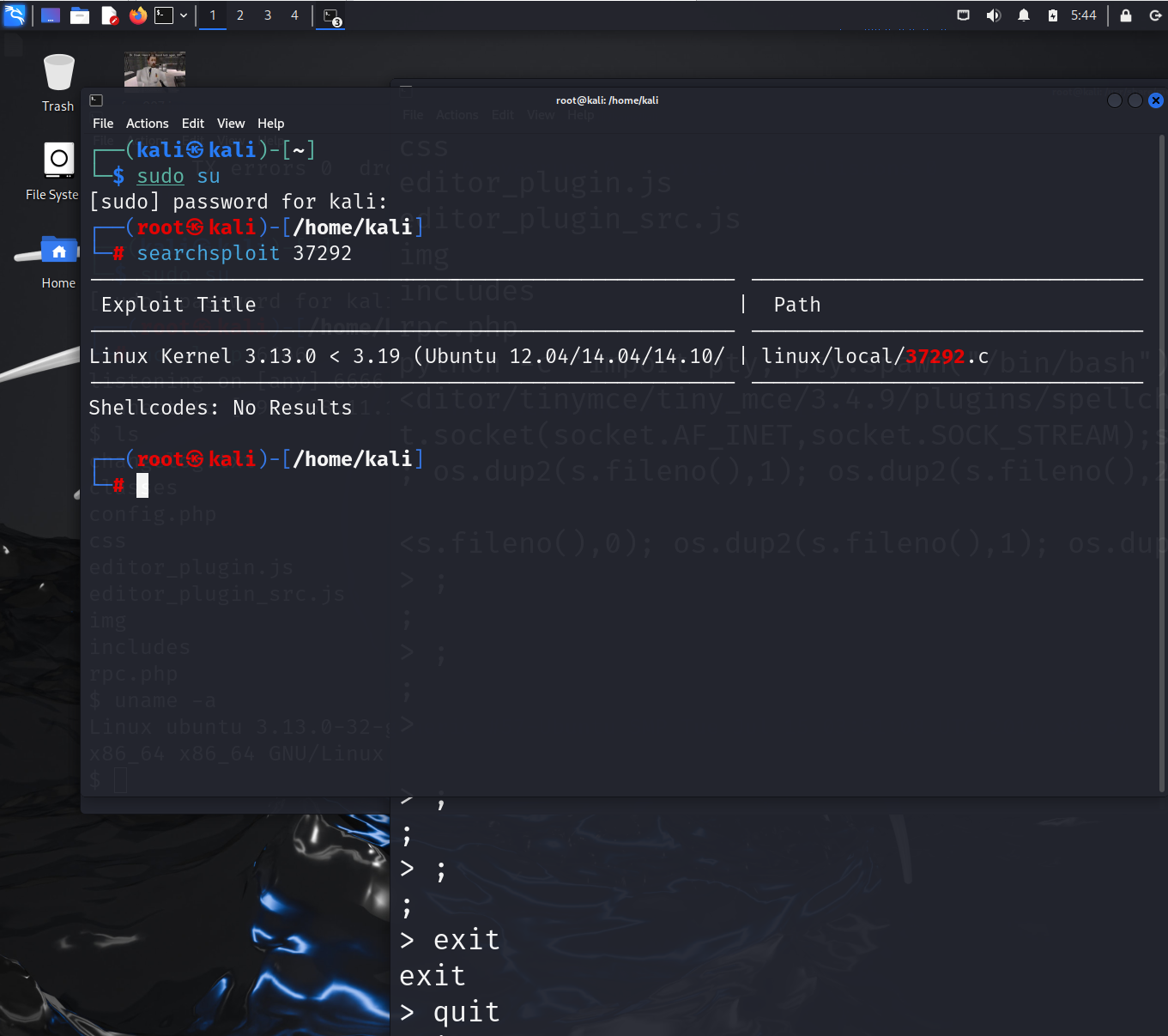This screenshot has height=1036, width=1168.
Task: Click the 'searchsploit 37292' command text
Action: (245, 253)
